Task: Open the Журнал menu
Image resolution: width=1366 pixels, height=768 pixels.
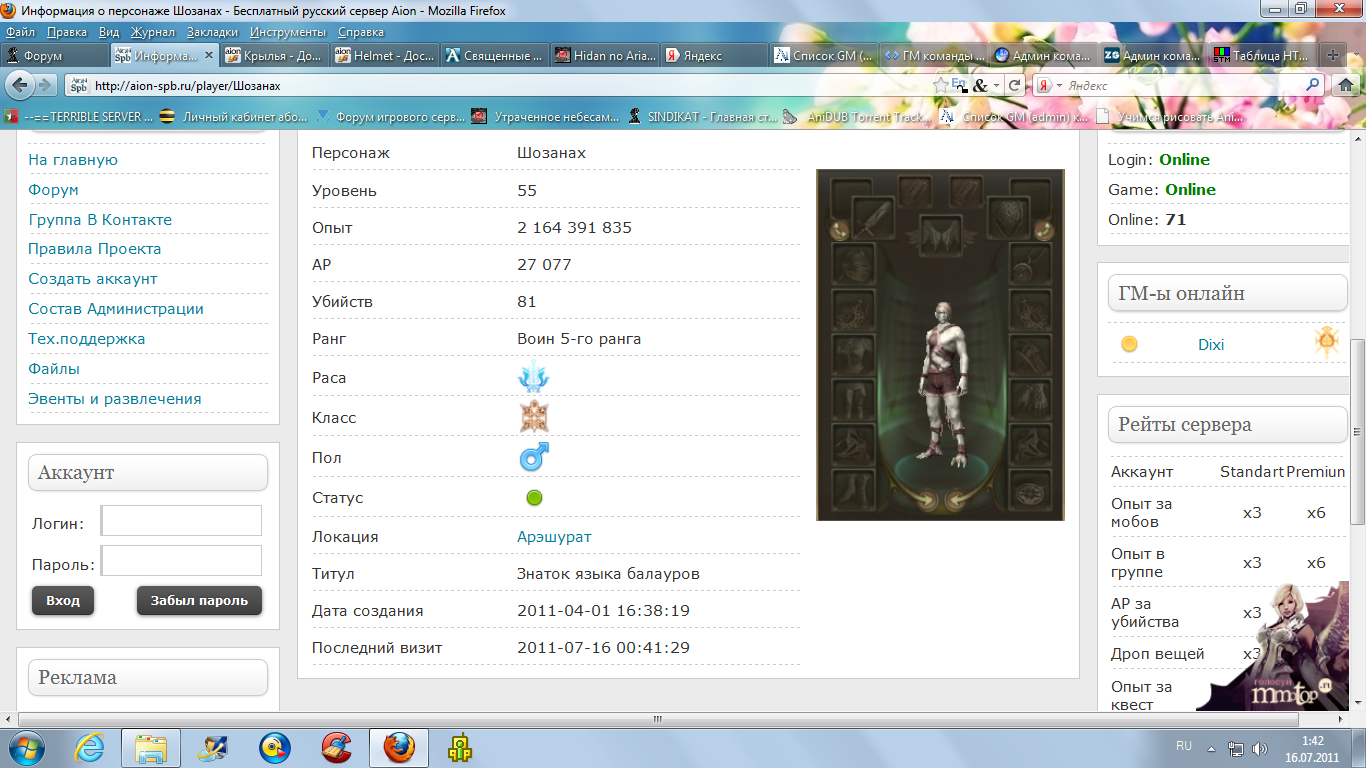Action: tap(152, 32)
